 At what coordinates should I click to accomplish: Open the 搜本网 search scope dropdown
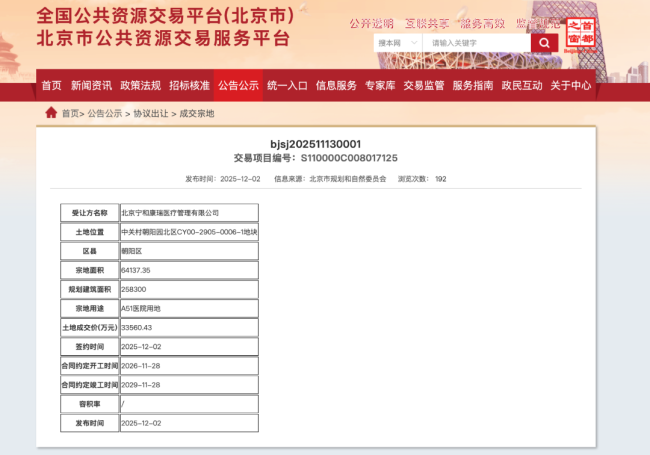click(x=397, y=43)
